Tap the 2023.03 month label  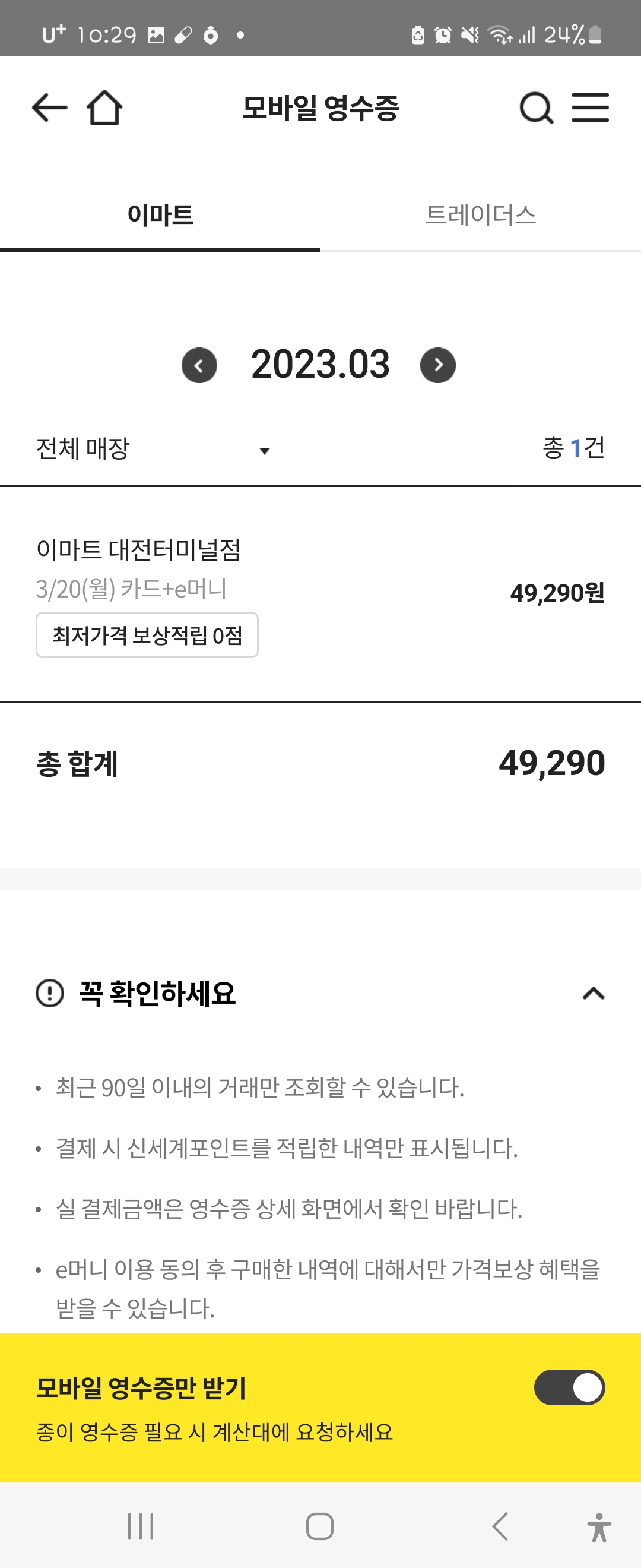[320, 365]
